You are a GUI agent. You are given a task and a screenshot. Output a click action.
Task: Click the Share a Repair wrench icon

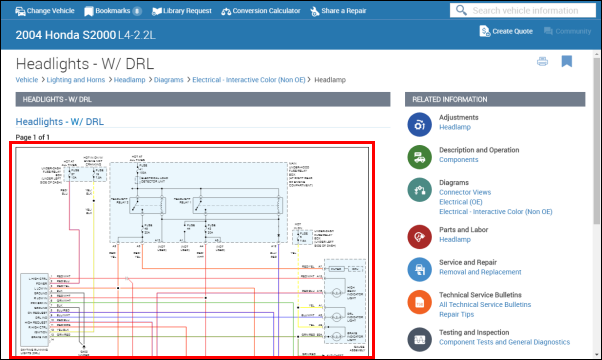coord(314,12)
